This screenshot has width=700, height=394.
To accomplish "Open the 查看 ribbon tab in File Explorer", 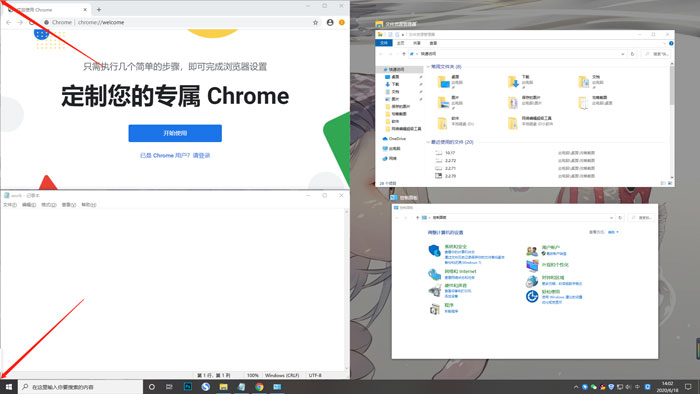I will [x=433, y=43].
